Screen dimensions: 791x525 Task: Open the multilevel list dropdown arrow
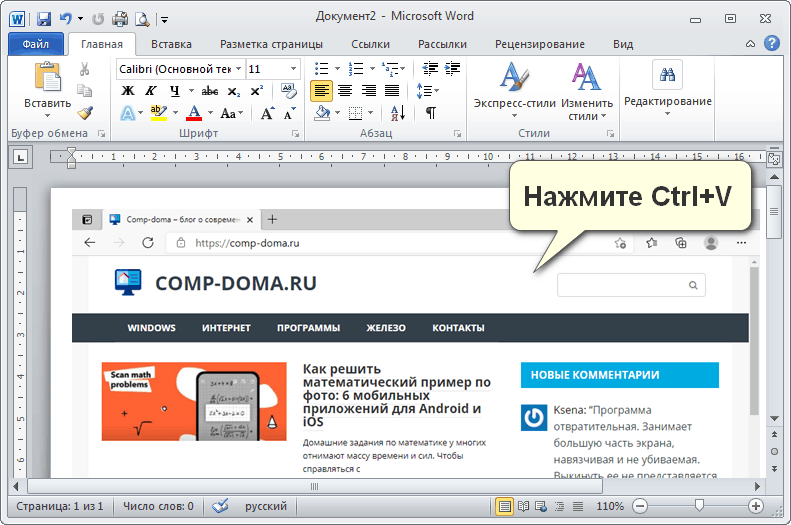click(402, 69)
